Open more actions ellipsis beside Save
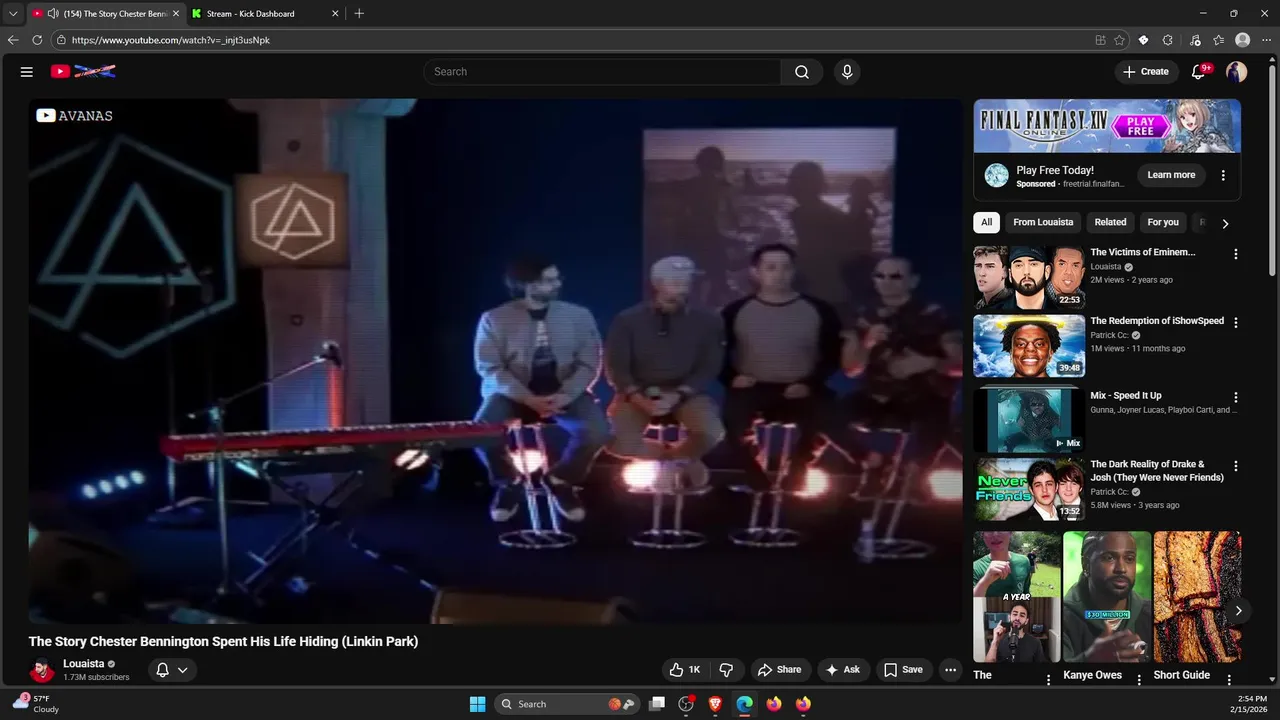 coord(951,670)
